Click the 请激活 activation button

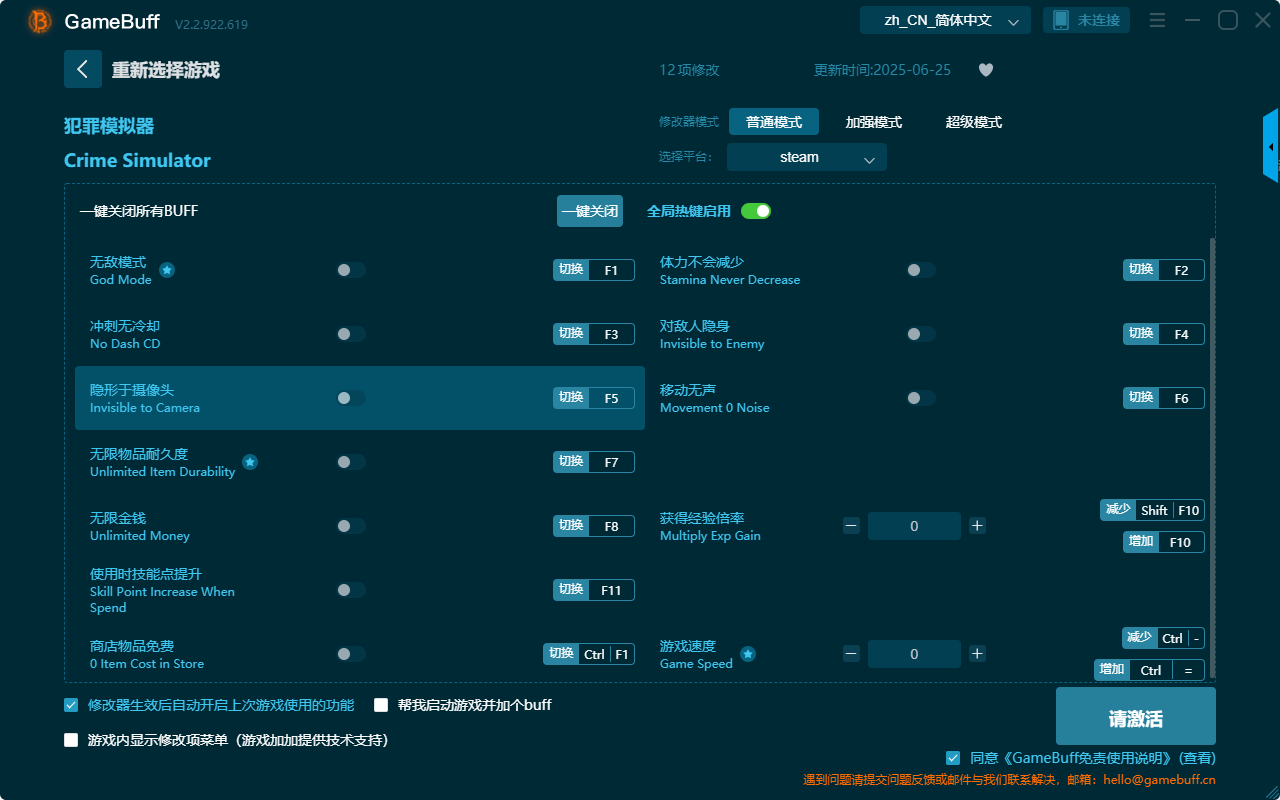tap(1135, 715)
